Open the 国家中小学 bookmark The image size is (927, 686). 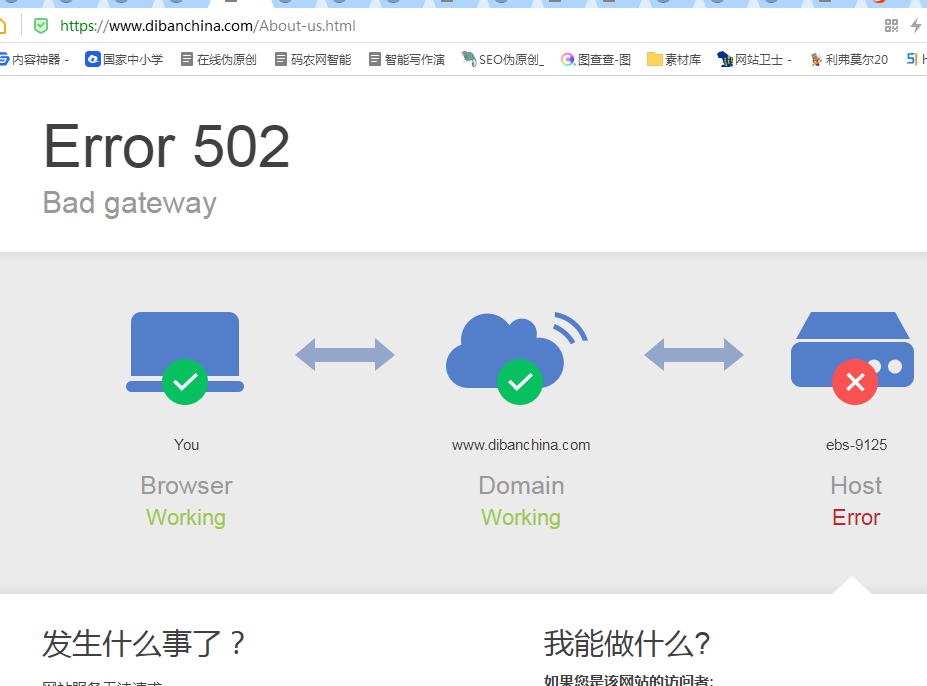pos(124,60)
